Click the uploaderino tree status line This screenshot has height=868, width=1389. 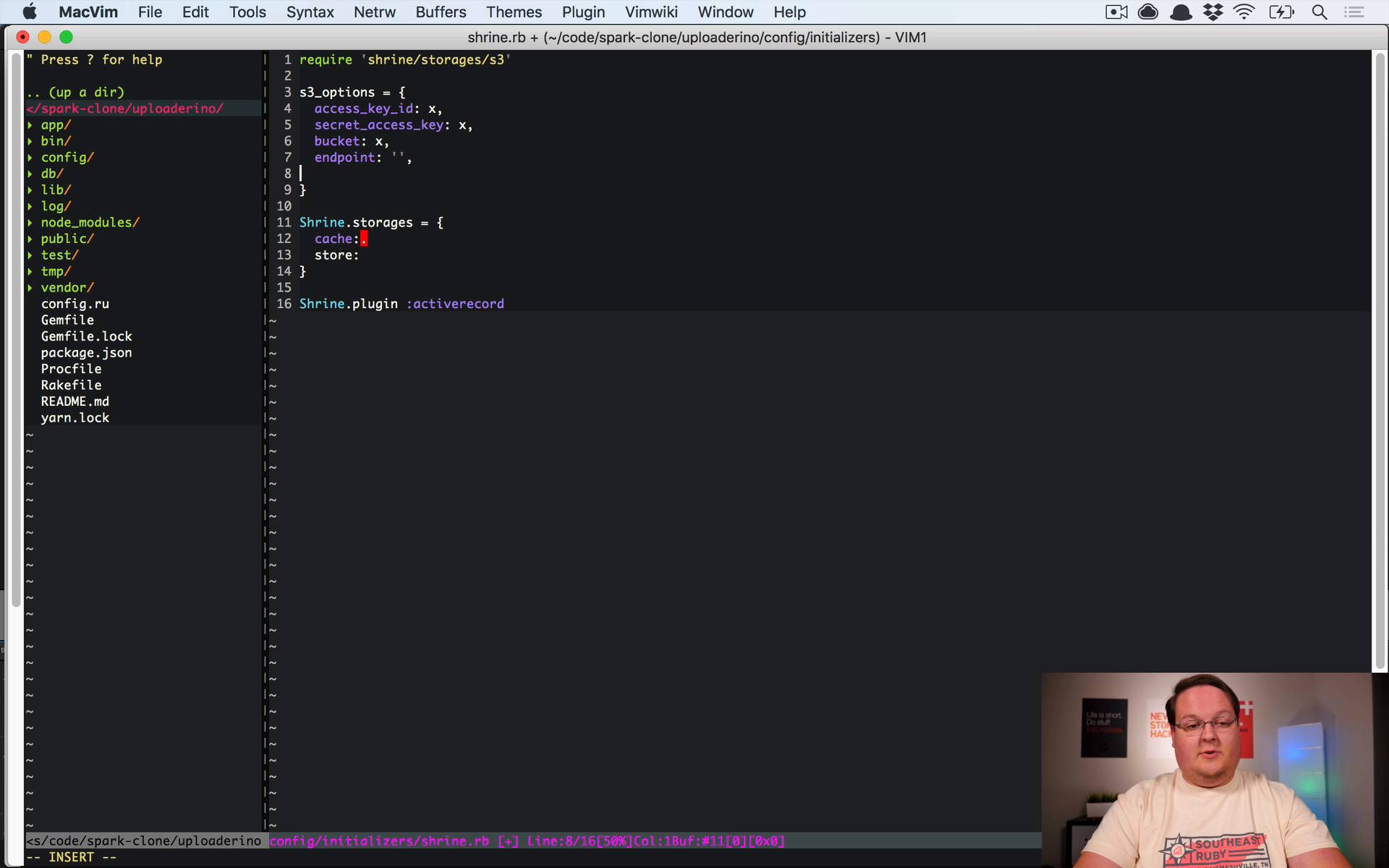(143, 841)
